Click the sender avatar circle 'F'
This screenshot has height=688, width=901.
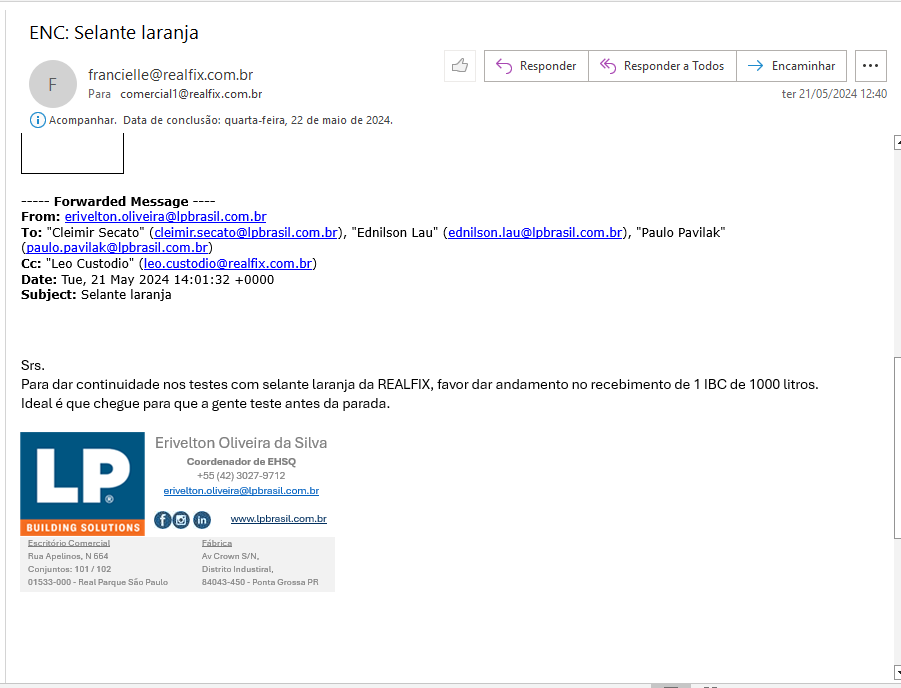[x=53, y=84]
